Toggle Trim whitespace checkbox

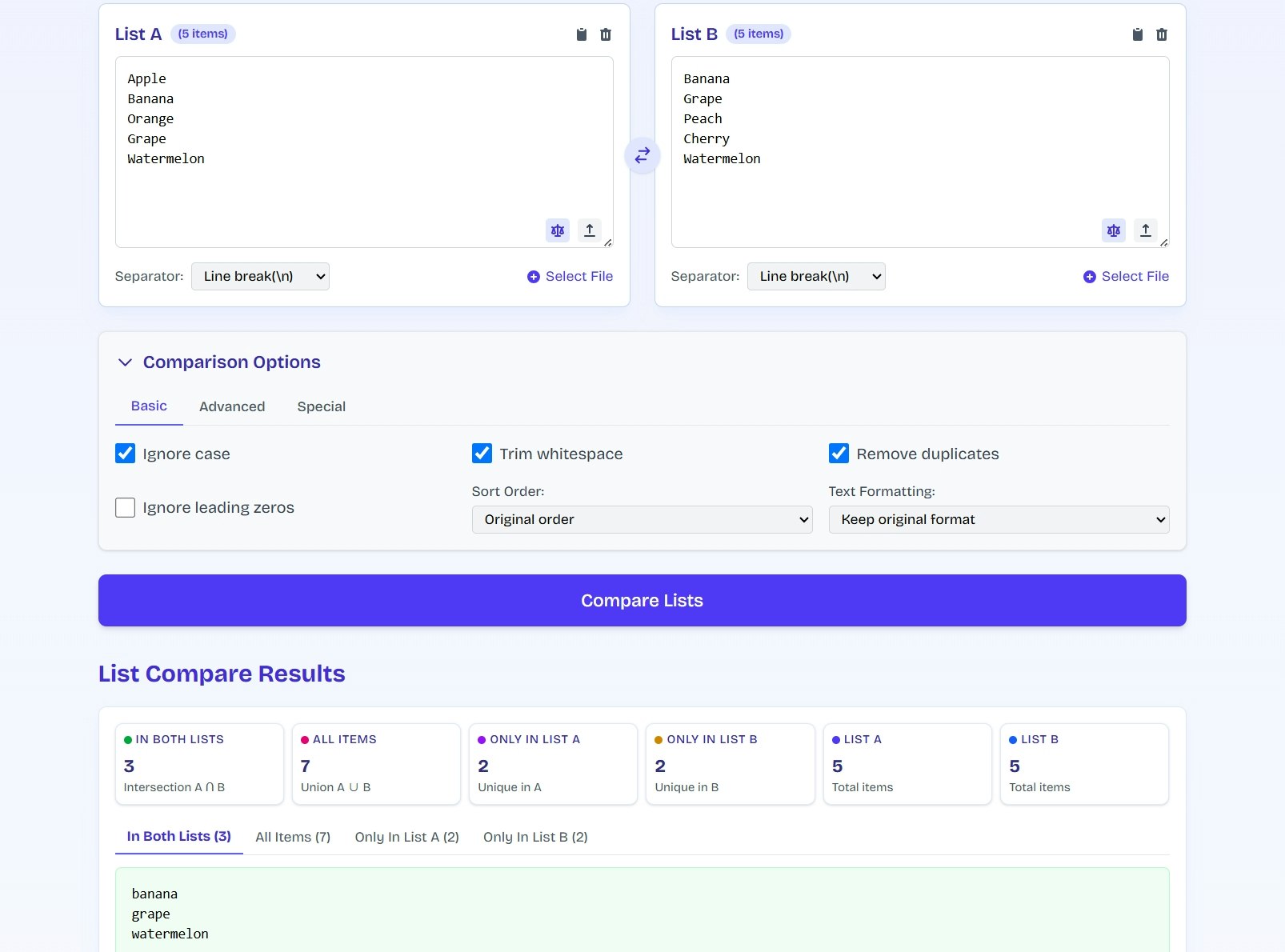(482, 454)
